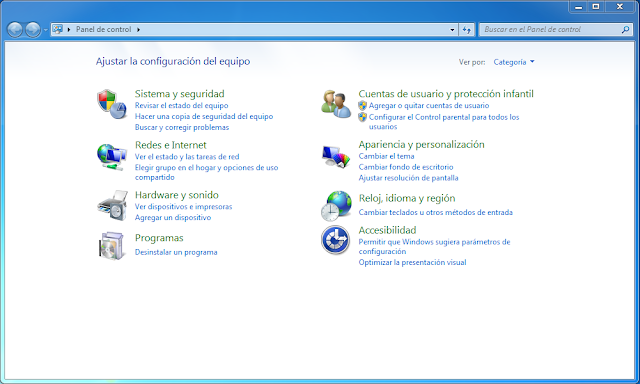640x384 pixels.
Task: Open the Sistema y seguridad shield icon
Action: click(112, 104)
